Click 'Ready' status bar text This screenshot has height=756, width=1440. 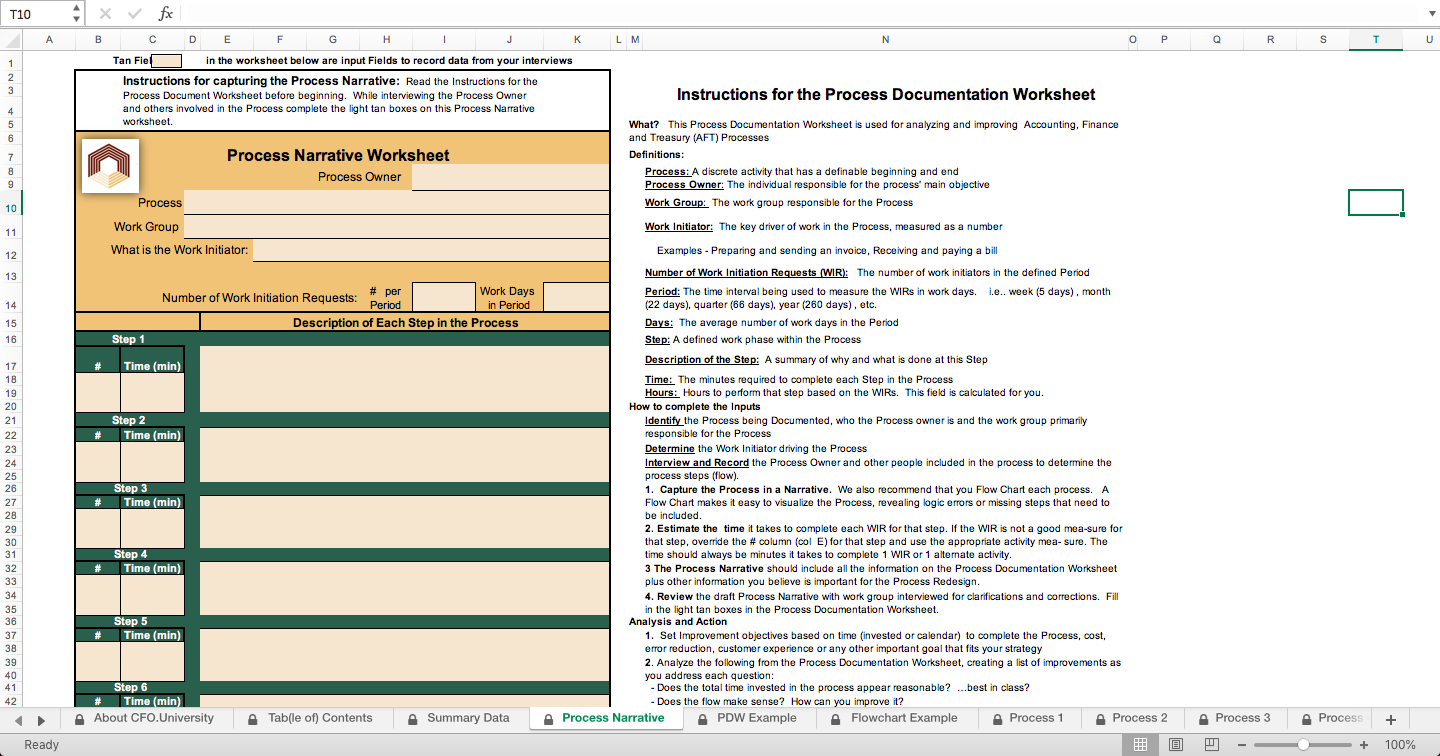[42, 744]
